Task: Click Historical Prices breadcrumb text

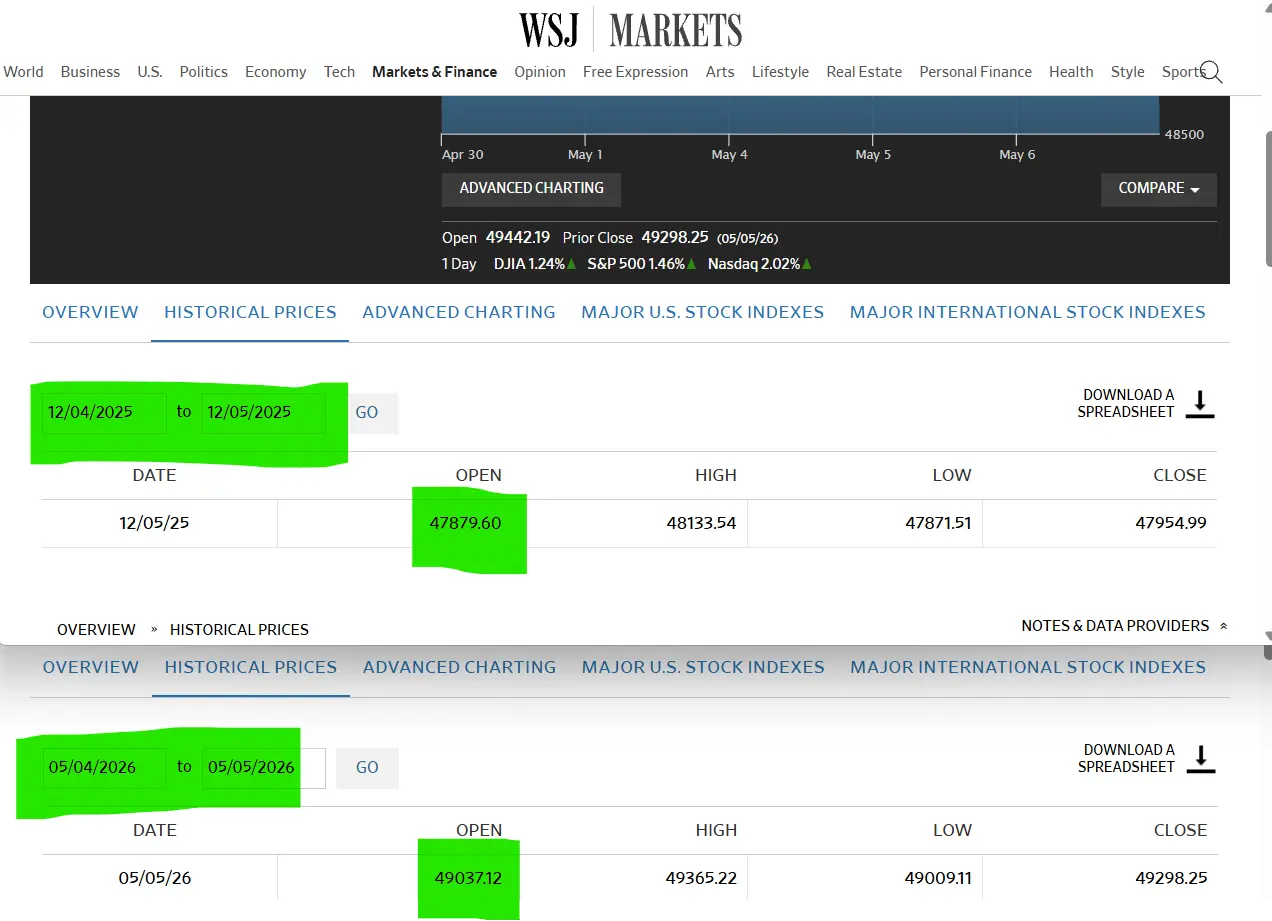Action: pyautogui.click(x=239, y=630)
